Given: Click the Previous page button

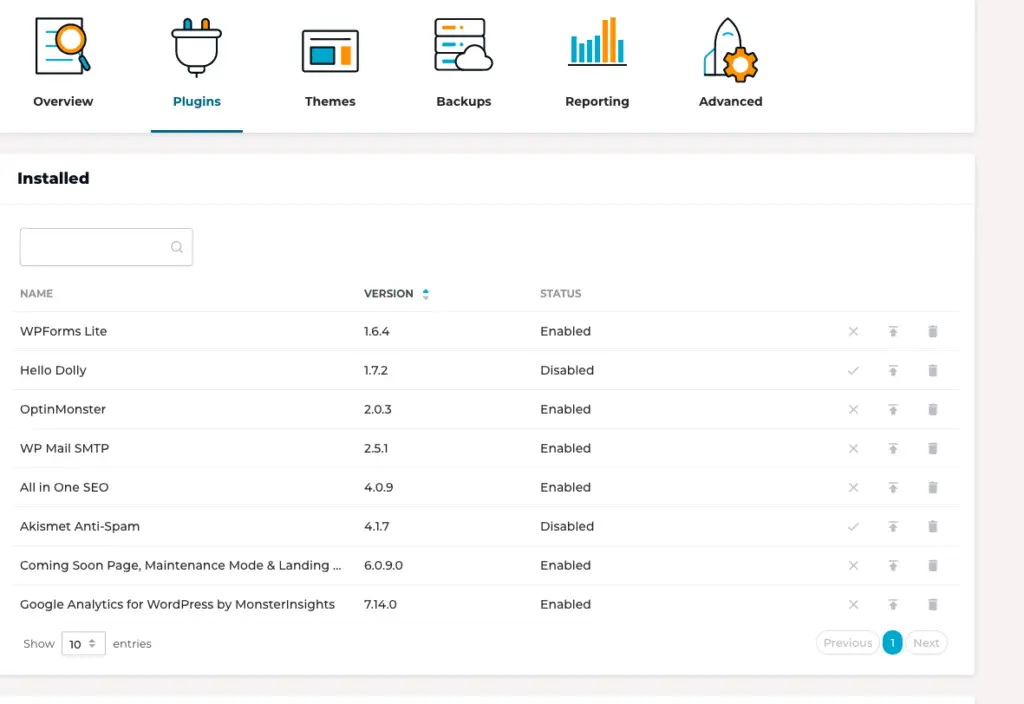Looking at the screenshot, I should coord(848,643).
